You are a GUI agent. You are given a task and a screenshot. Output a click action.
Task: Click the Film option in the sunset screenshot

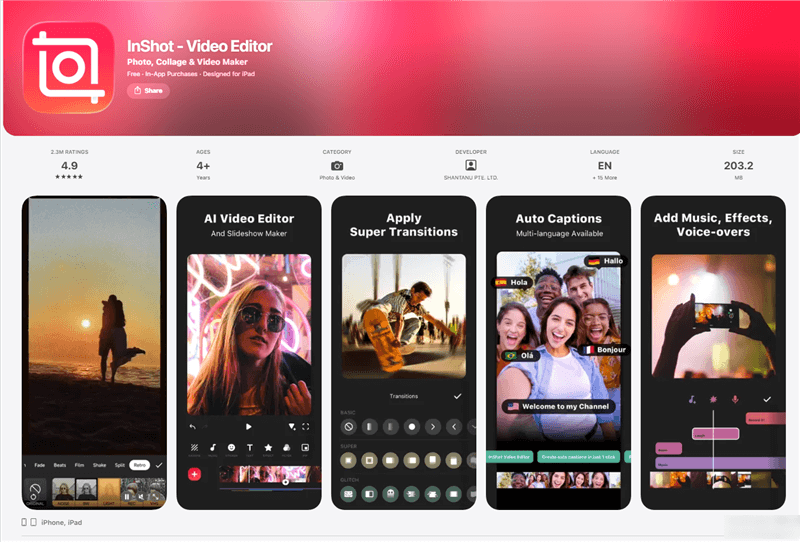[79, 465]
